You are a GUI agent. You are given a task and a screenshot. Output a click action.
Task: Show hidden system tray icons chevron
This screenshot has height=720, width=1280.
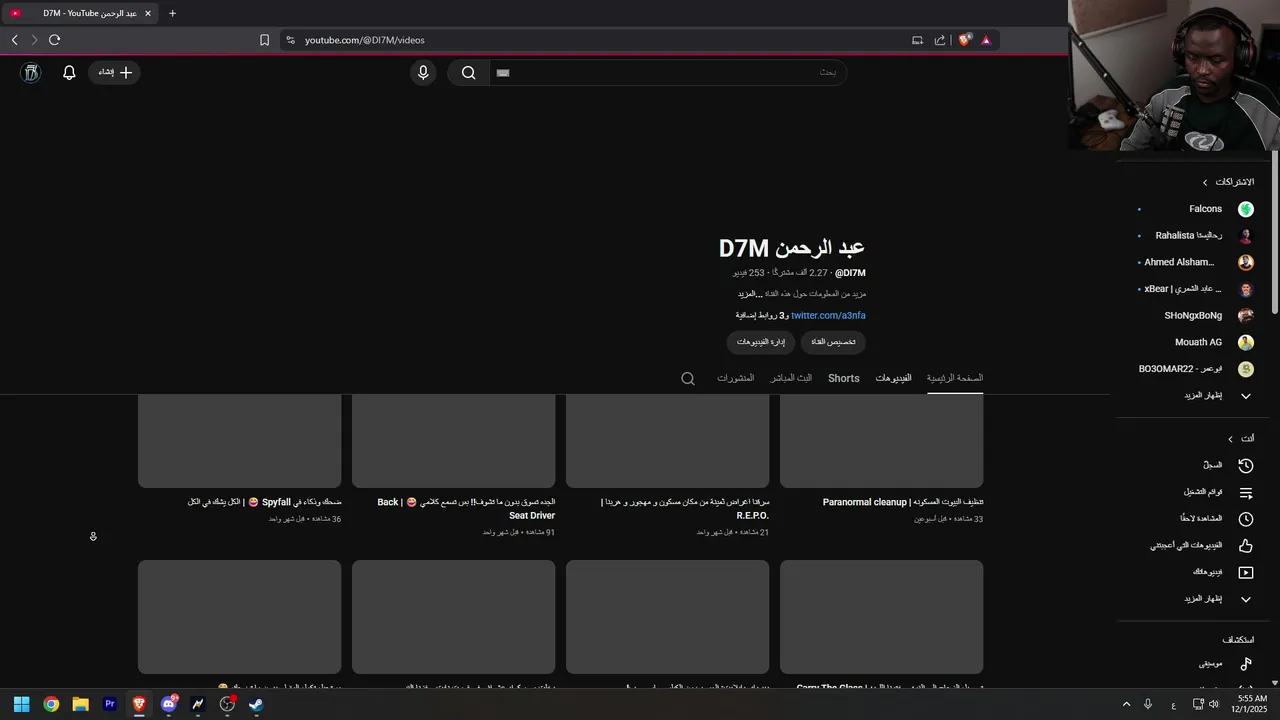pyautogui.click(x=1126, y=704)
